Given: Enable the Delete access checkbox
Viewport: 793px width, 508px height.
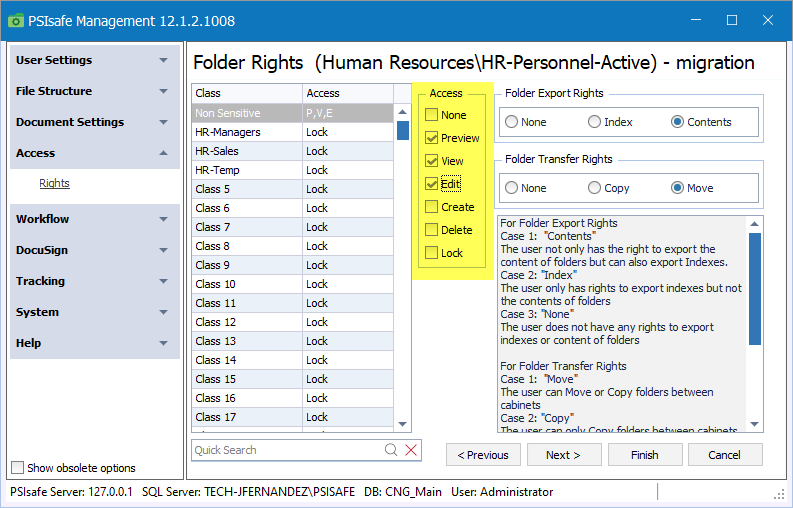Looking at the screenshot, I should (431, 230).
